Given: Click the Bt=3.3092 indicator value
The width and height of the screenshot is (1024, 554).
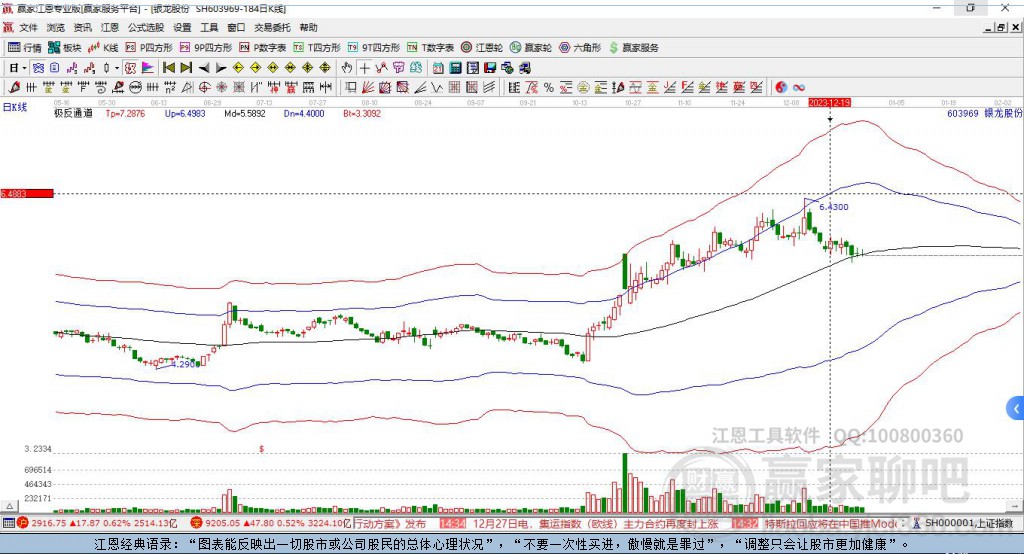Looking at the screenshot, I should (362, 113).
